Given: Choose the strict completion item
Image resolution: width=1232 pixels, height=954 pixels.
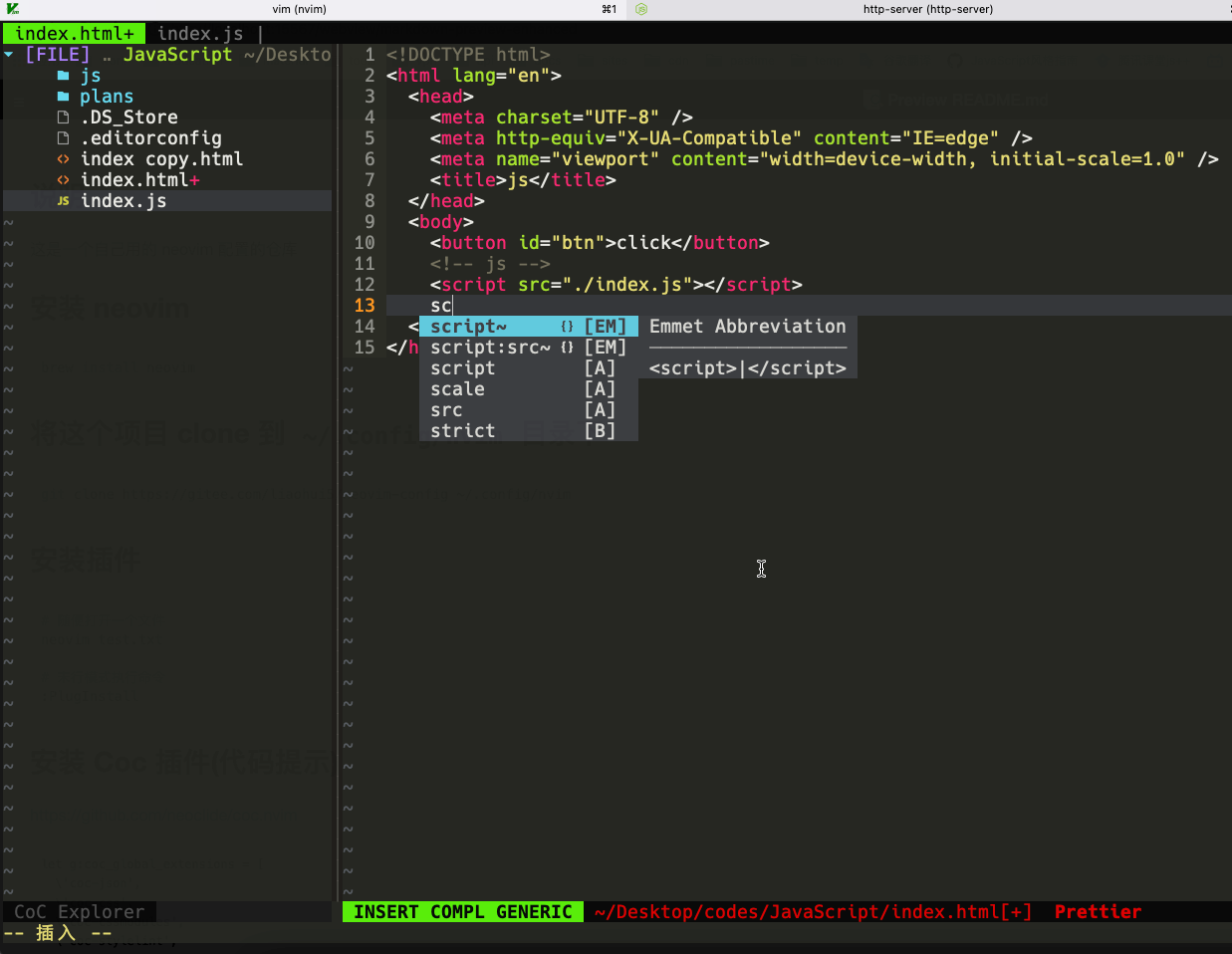Looking at the screenshot, I should (x=529, y=431).
